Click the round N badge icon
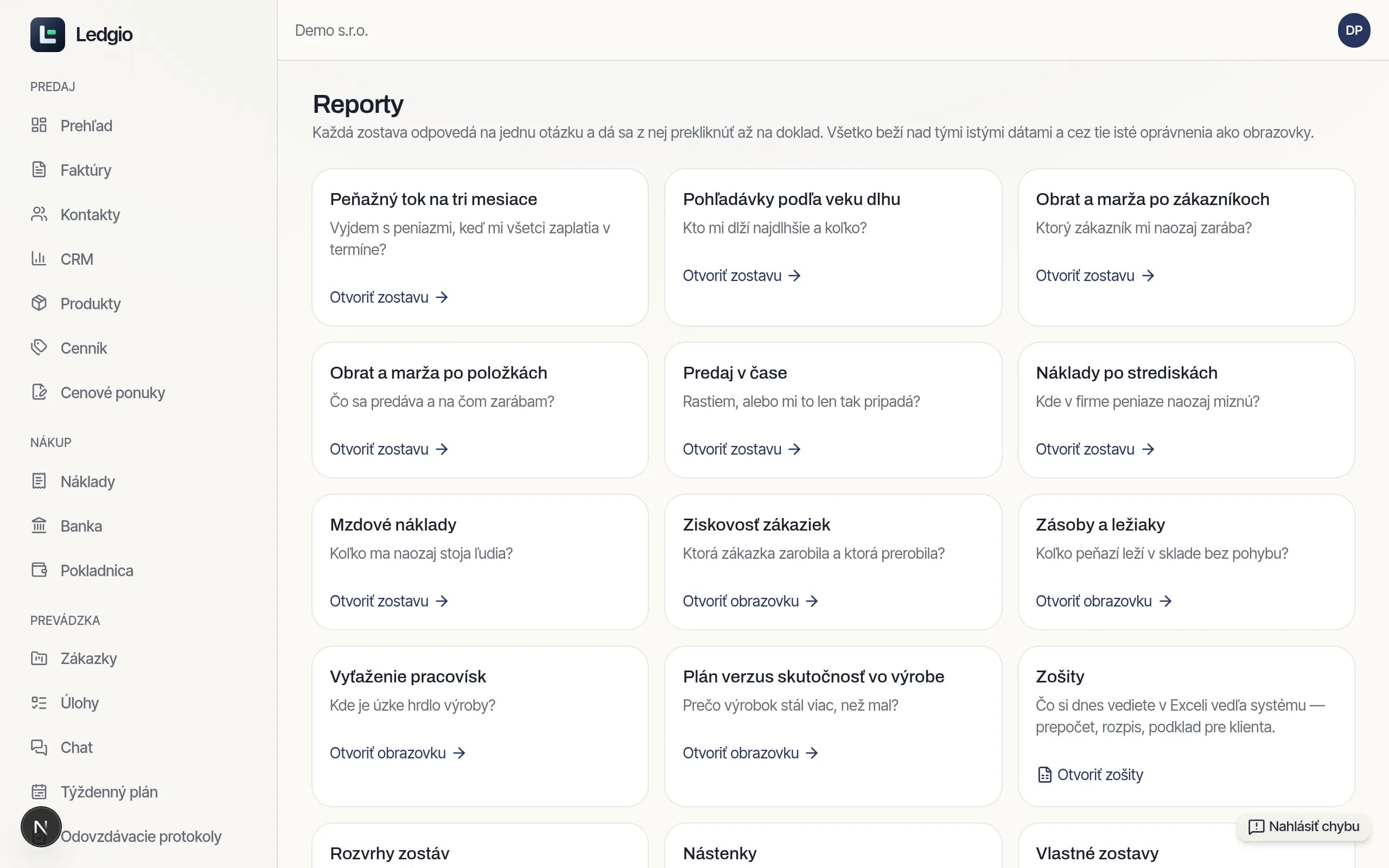This screenshot has height=868, width=1389. point(41,827)
